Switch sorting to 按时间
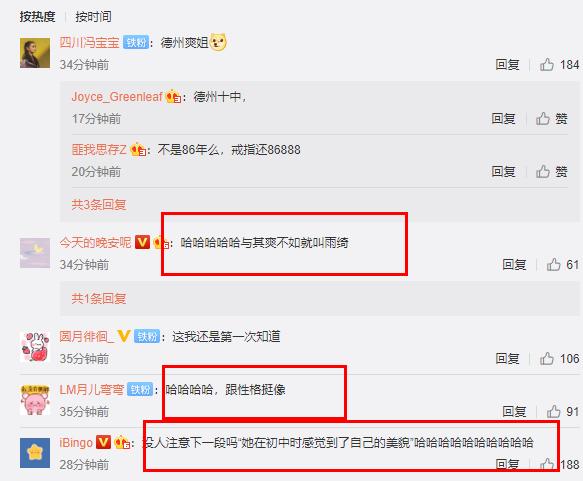Image resolution: width=583 pixels, height=481 pixels. point(93,16)
